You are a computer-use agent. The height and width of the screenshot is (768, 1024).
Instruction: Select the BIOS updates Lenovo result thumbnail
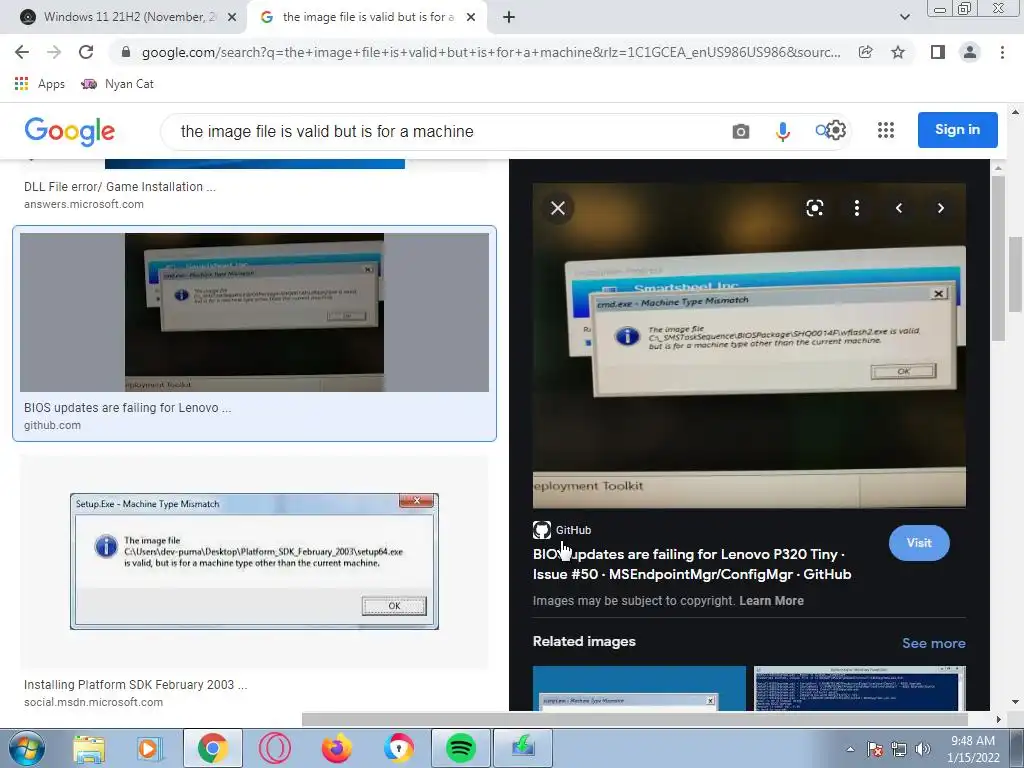coord(254,312)
